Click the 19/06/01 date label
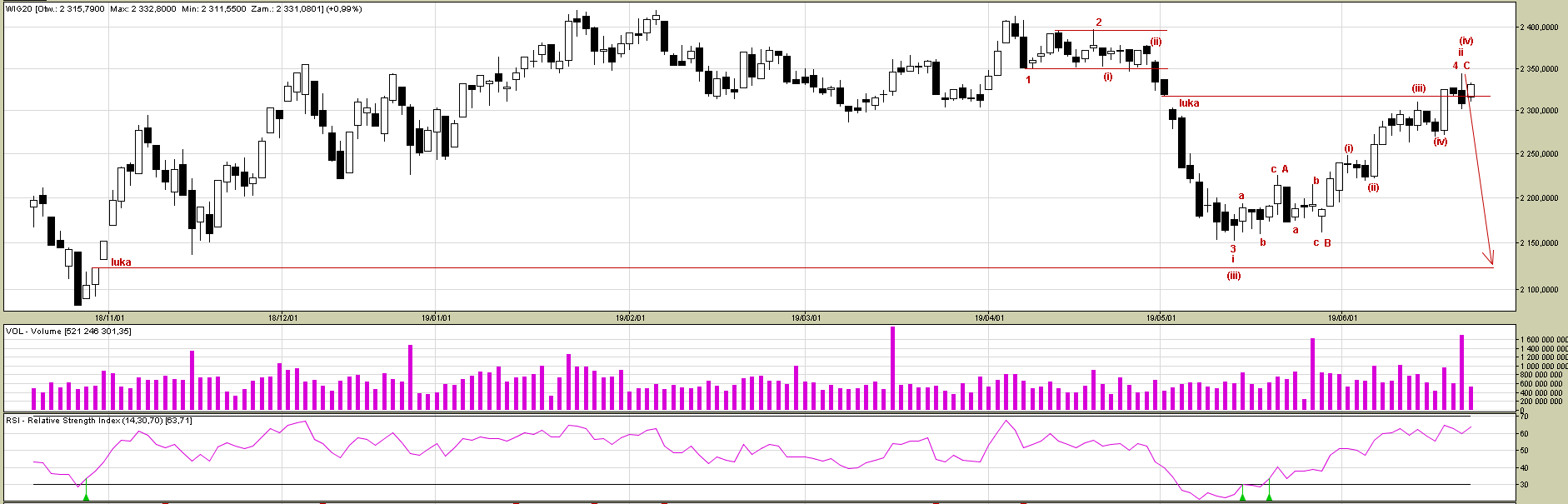1568x504 pixels. [1342, 317]
